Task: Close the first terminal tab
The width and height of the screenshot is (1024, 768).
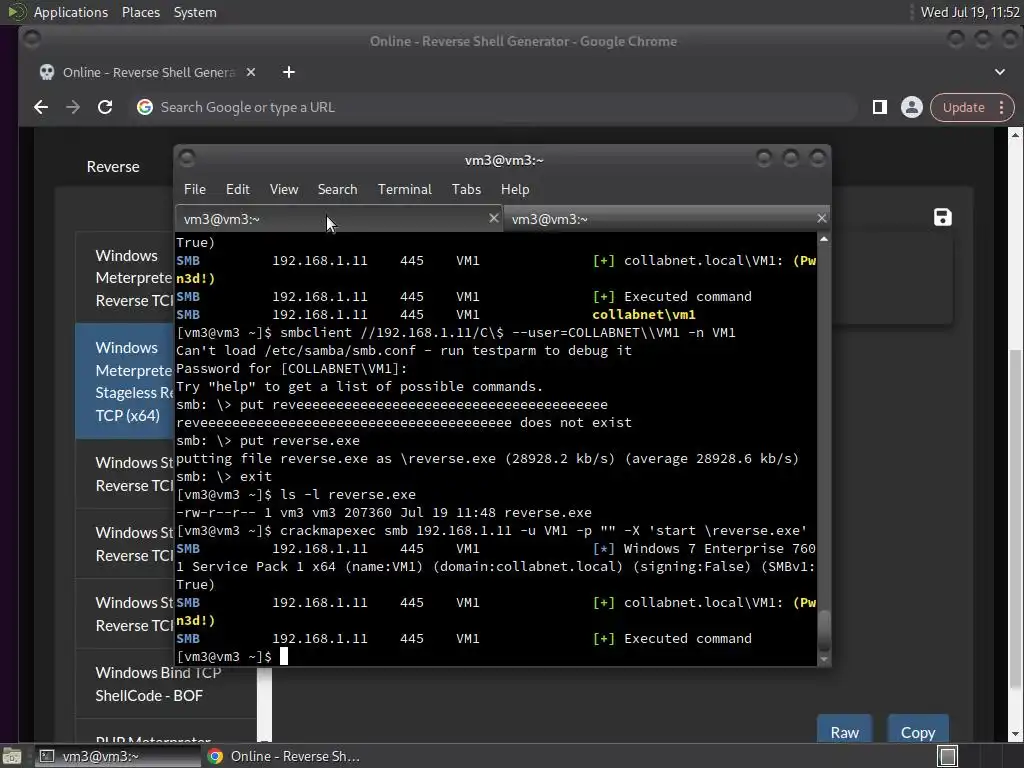Action: [494, 218]
